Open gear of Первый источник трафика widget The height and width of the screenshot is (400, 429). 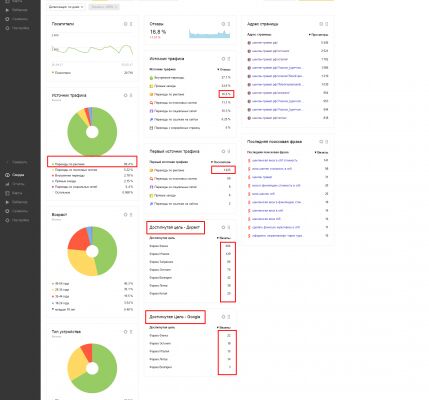(x=223, y=151)
